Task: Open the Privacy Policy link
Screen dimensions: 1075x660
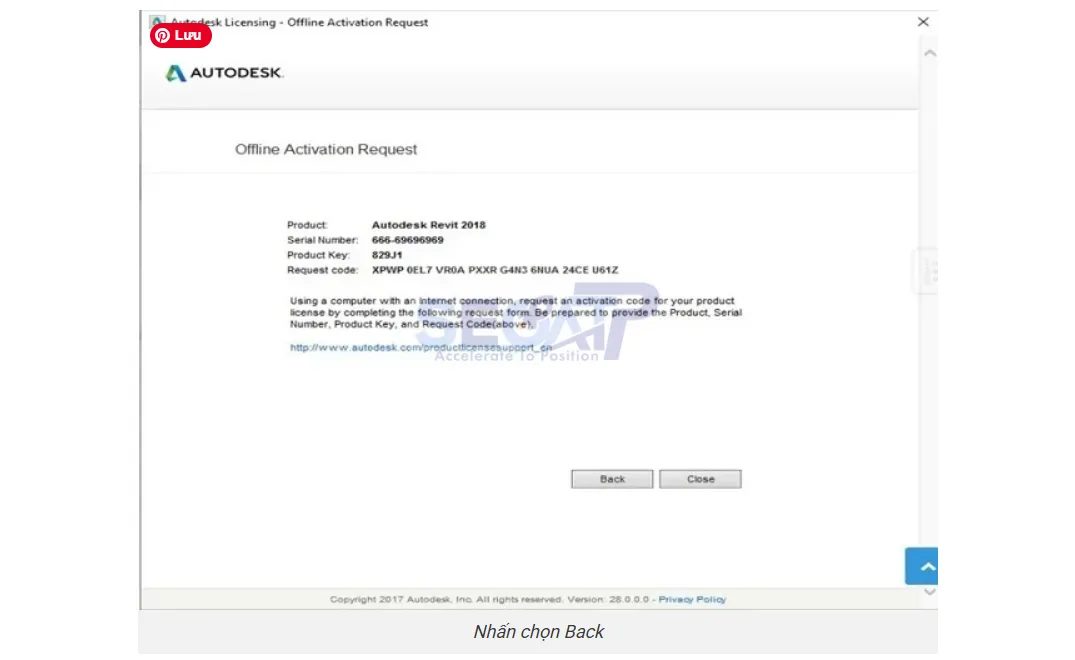Action: (x=692, y=599)
